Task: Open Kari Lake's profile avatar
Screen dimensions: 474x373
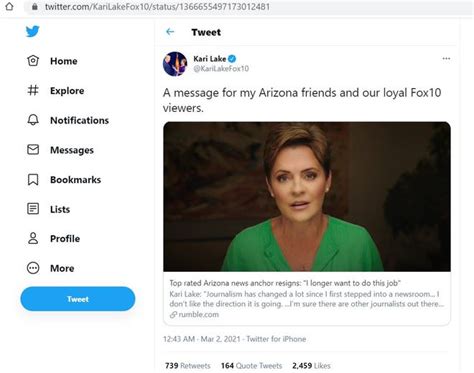Action: (175, 64)
